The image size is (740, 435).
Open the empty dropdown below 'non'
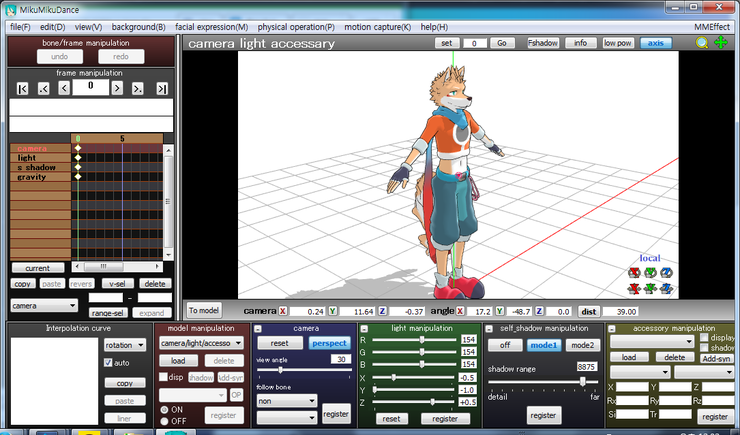(286, 418)
